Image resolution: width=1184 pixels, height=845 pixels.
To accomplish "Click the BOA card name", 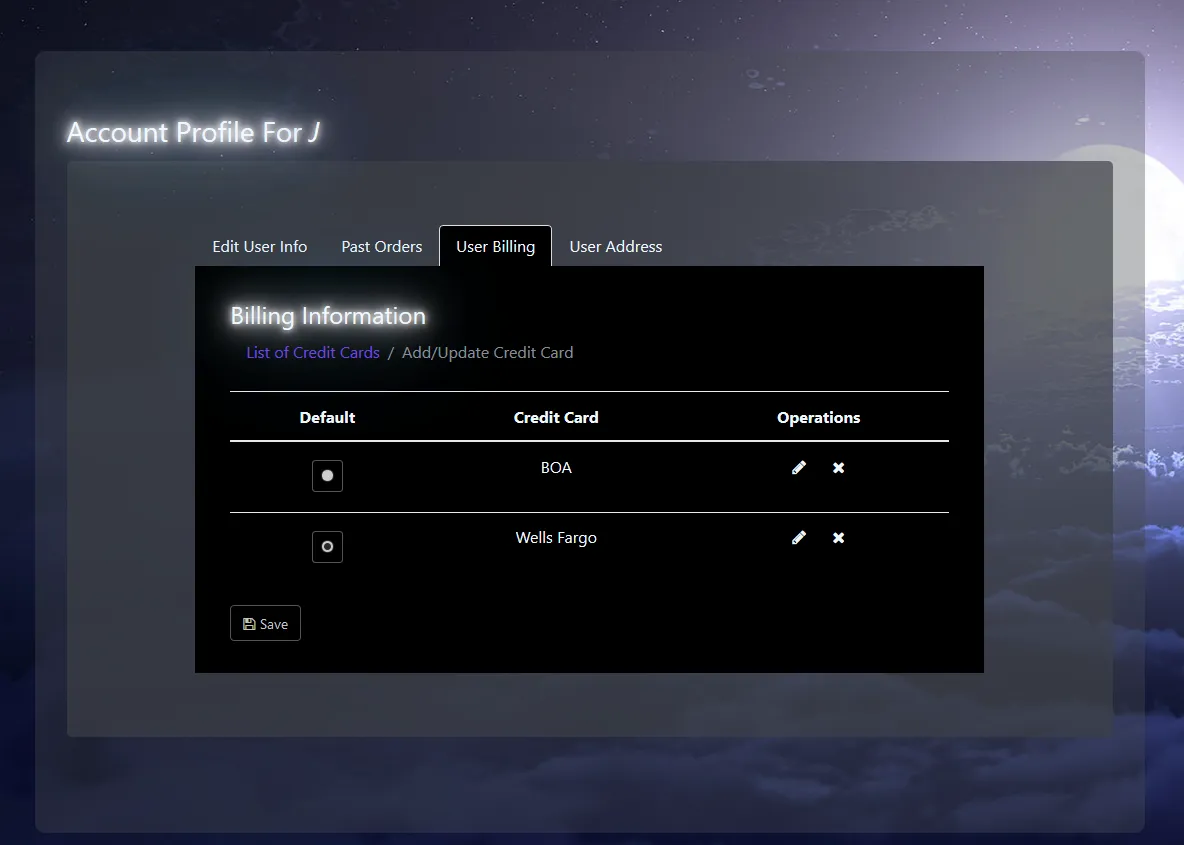I will pyautogui.click(x=556, y=468).
